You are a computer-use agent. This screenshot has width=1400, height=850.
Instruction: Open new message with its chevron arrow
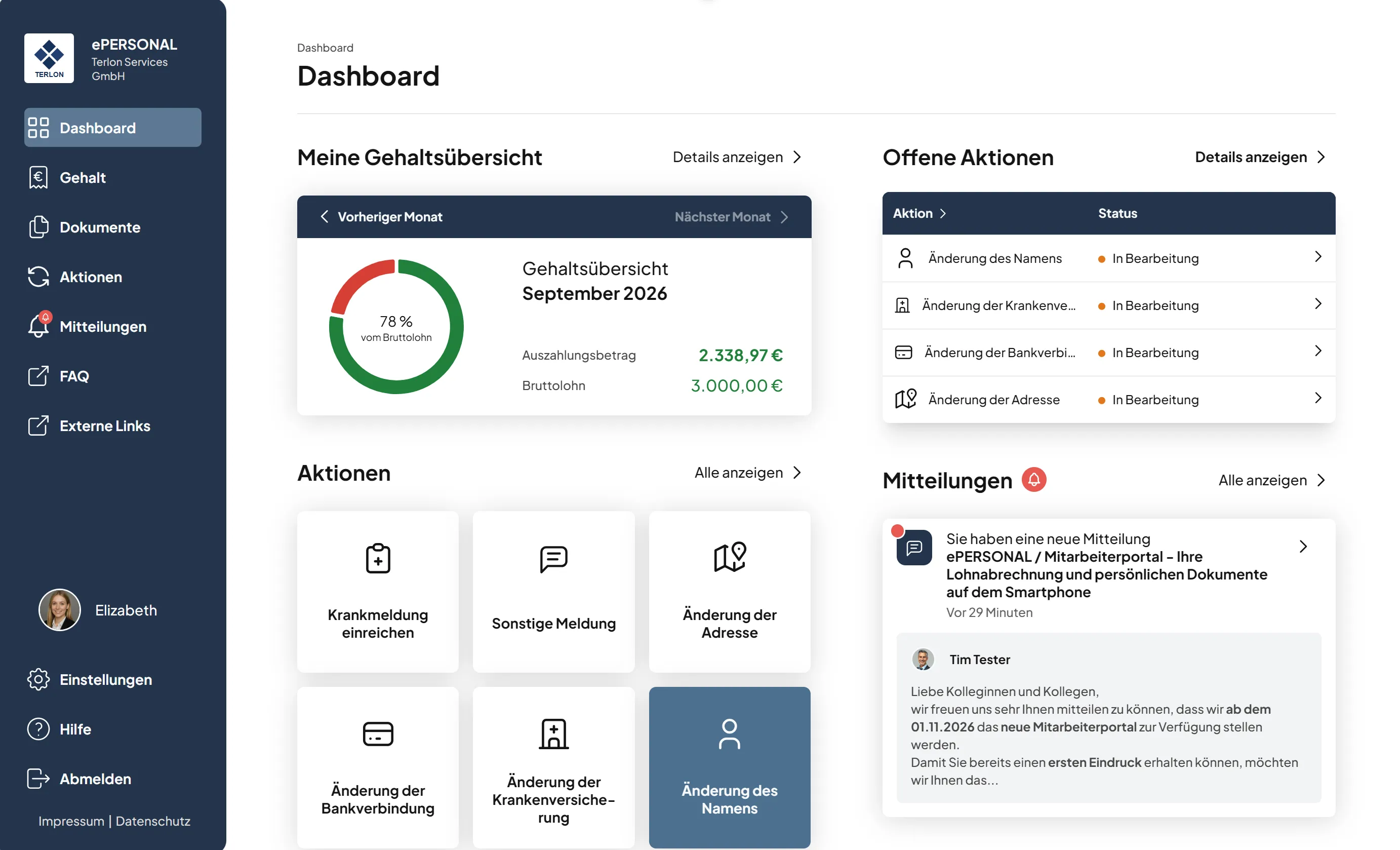1303,547
